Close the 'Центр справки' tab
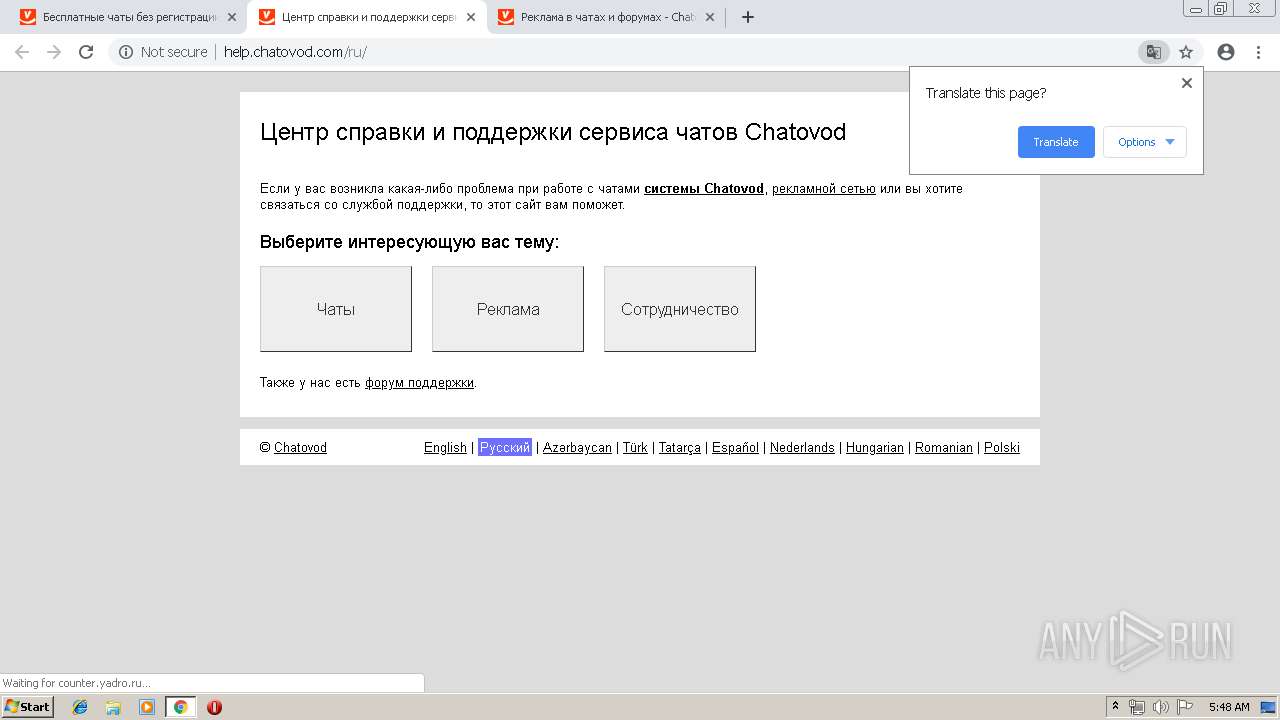This screenshot has width=1280, height=720. tap(471, 17)
